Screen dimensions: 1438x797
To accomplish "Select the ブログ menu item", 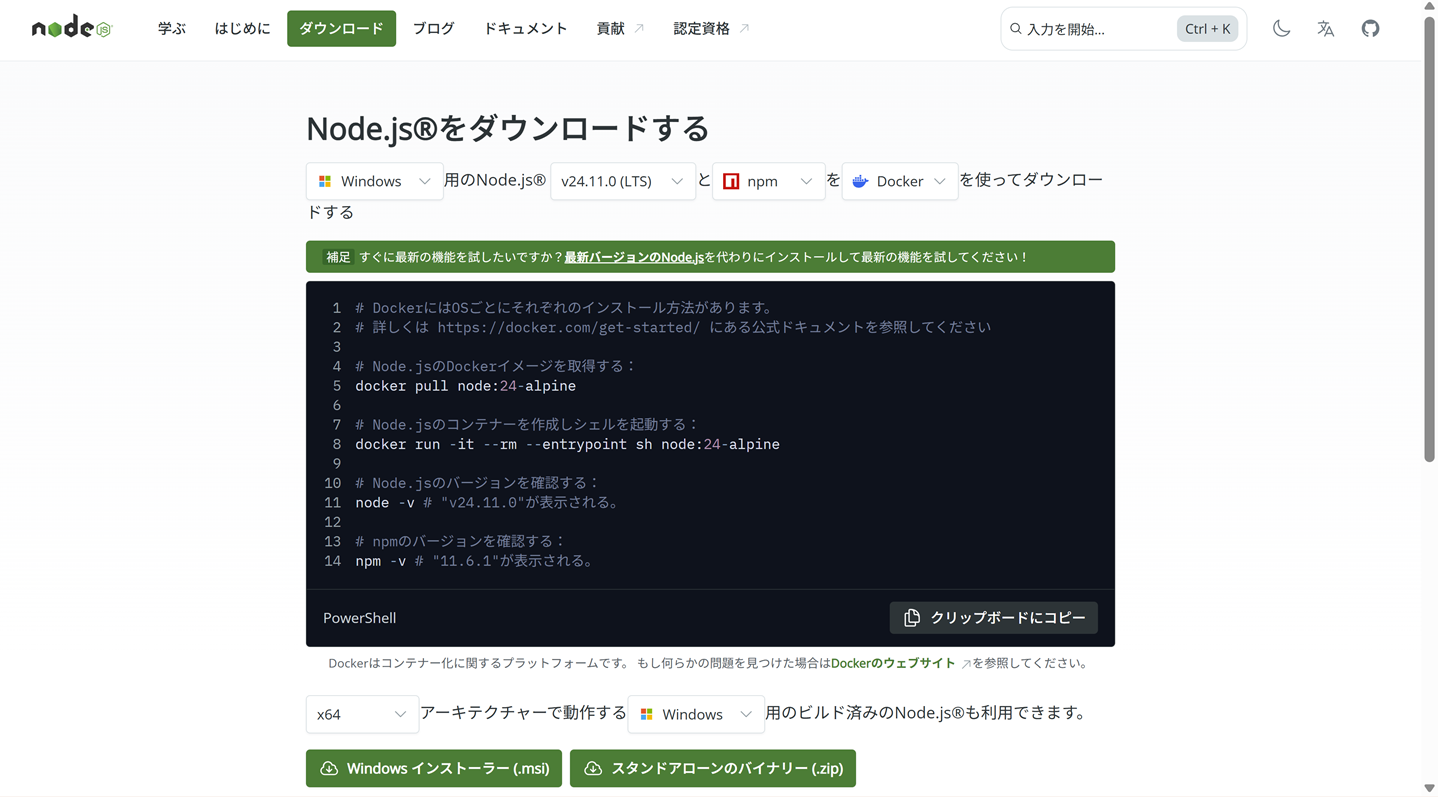I will point(433,28).
